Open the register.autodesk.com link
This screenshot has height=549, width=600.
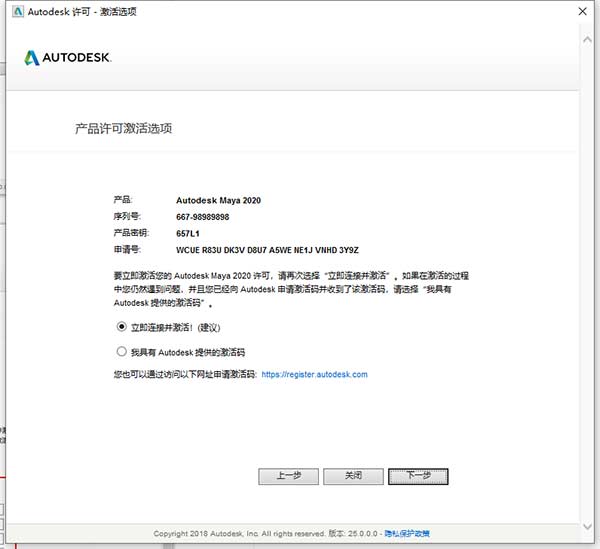[x=315, y=374]
